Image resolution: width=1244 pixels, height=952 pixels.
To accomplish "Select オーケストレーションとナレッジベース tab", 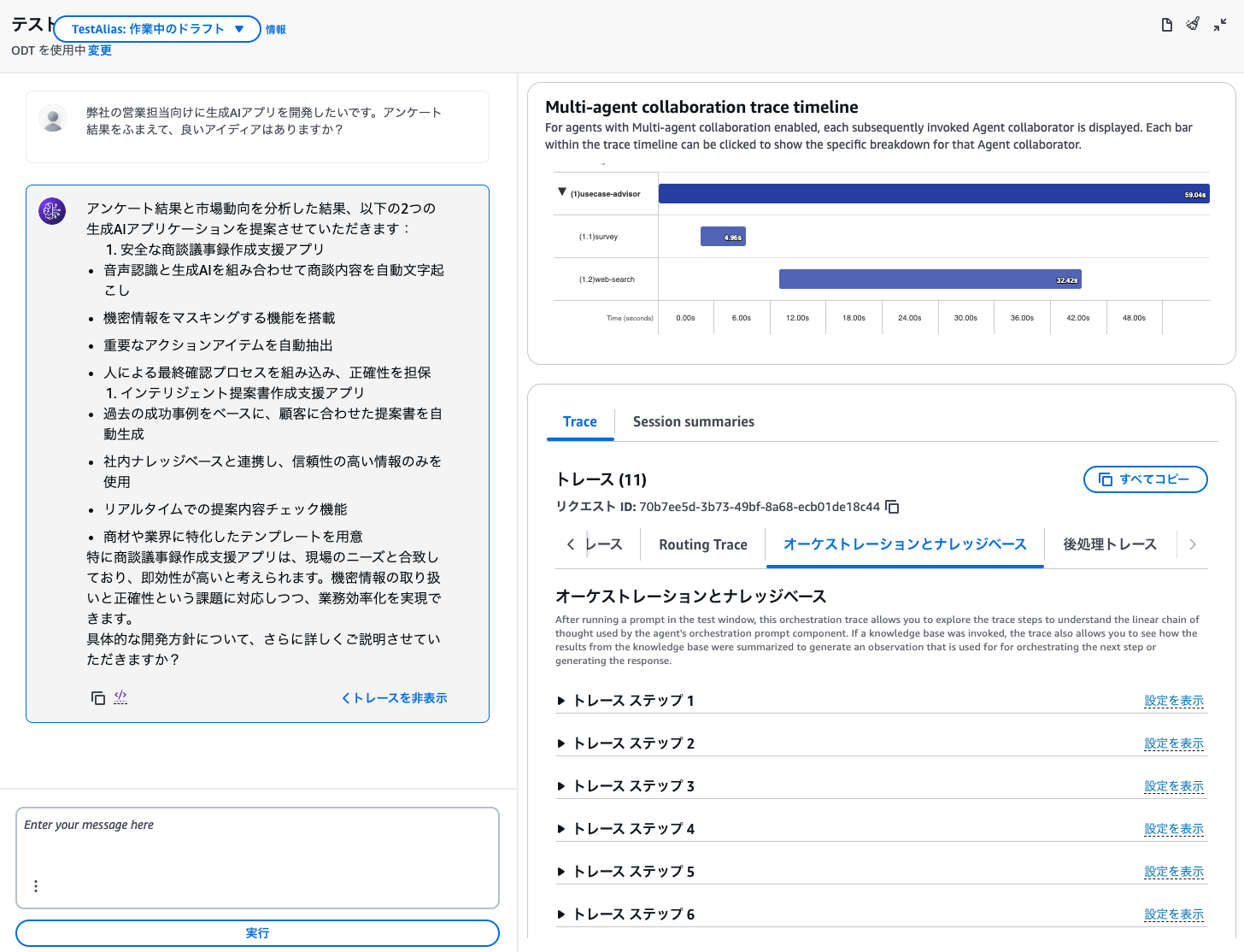I will point(905,544).
